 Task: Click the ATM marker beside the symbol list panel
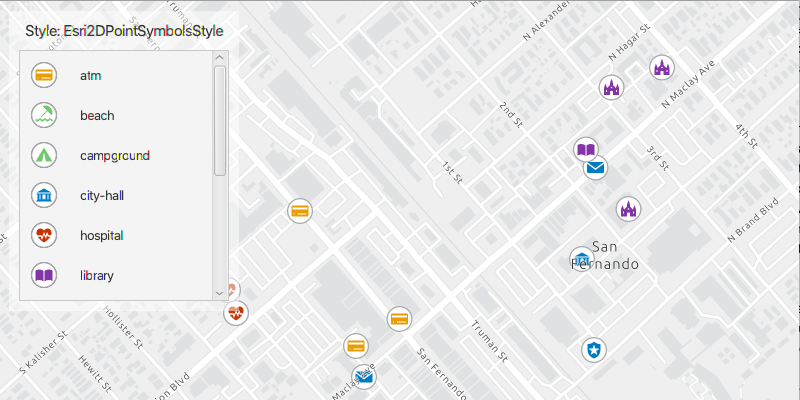coord(299,211)
